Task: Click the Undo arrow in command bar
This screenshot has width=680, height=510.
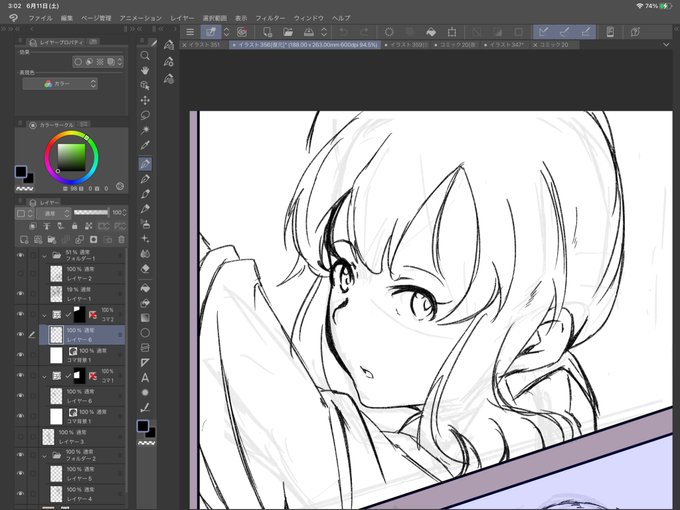Action: (343, 32)
